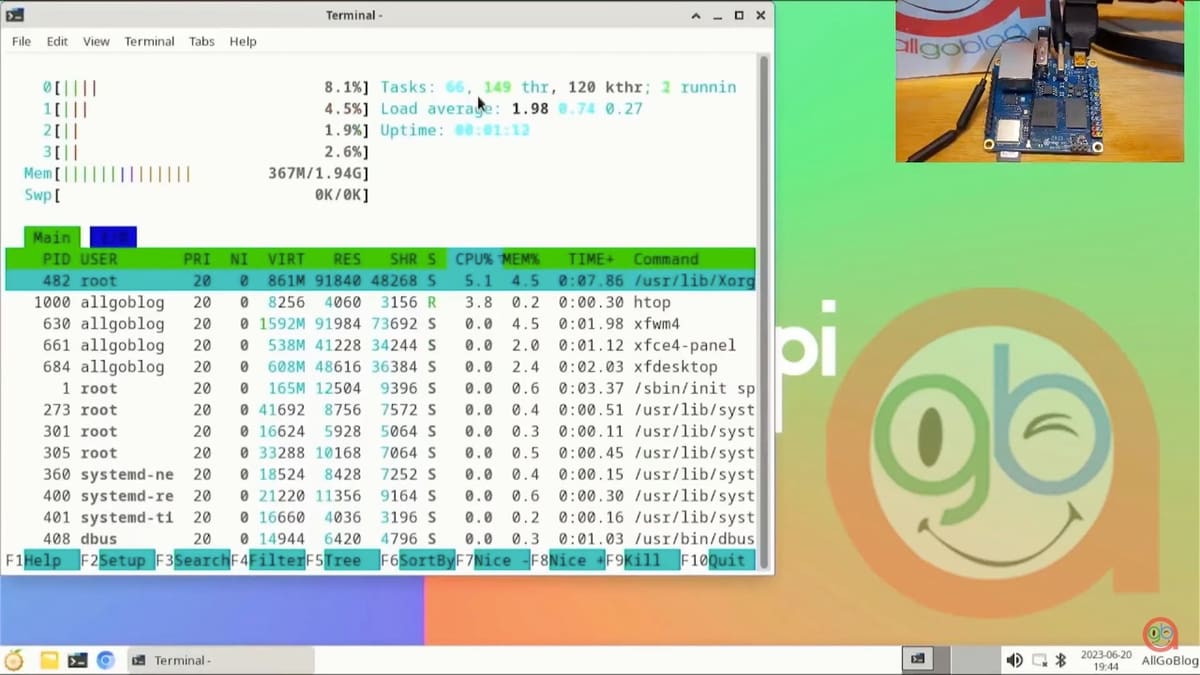
Task: Select the first workspace in the switcher
Action: [x=918, y=659]
